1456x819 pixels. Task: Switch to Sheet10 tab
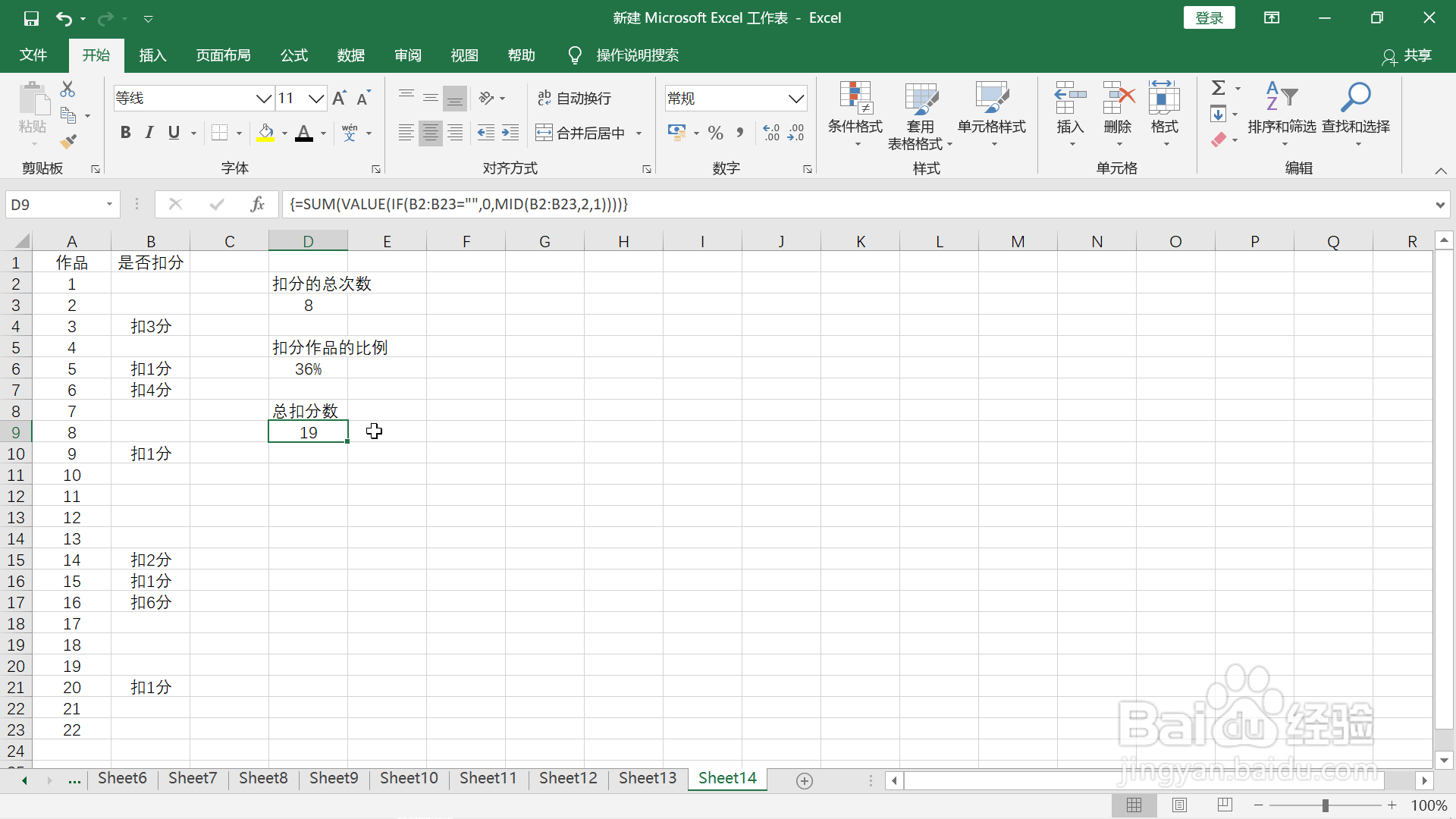(409, 778)
